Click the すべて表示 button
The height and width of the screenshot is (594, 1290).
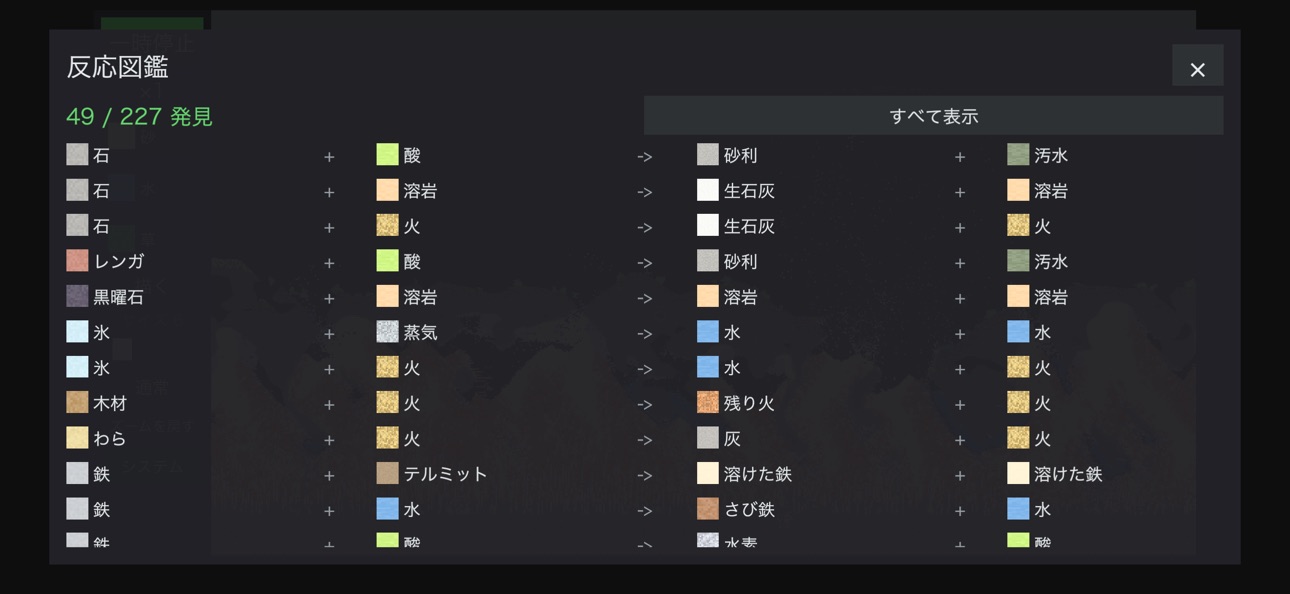(933, 116)
